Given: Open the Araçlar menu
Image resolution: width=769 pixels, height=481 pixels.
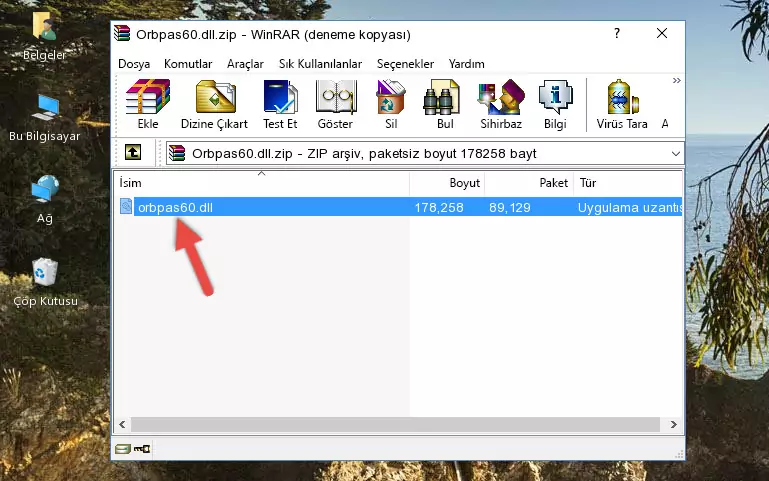Looking at the screenshot, I should 245,64.
